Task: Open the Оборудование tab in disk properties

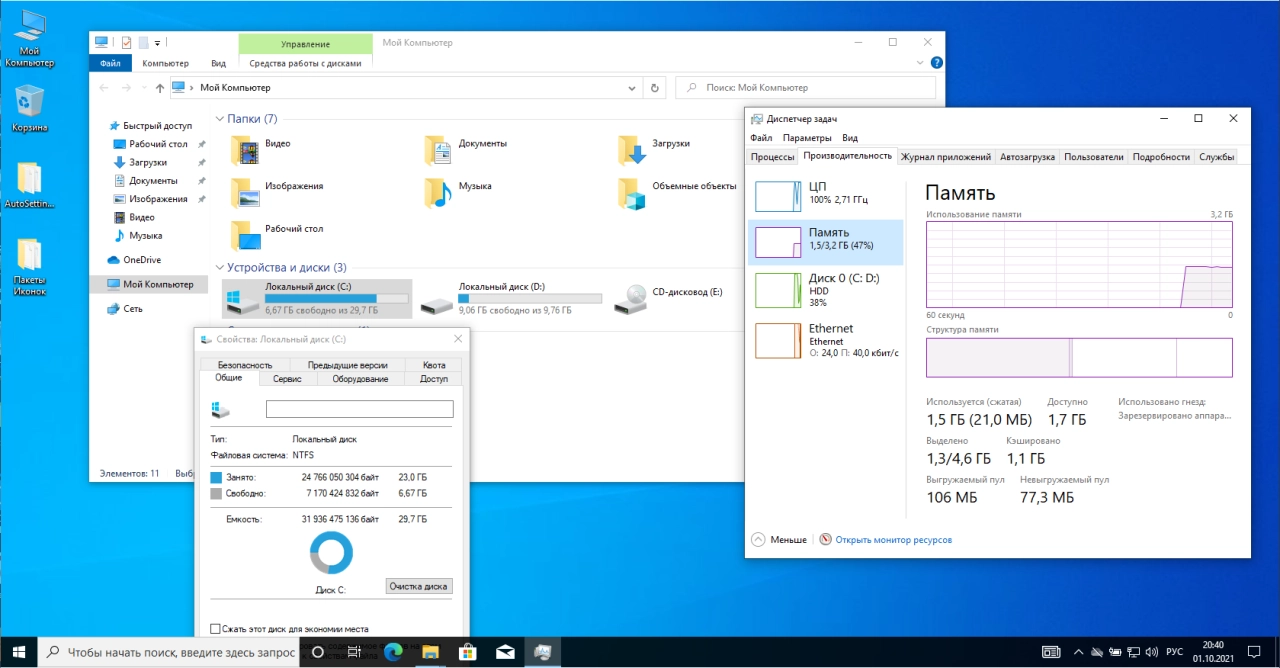Action: (361, 379)
